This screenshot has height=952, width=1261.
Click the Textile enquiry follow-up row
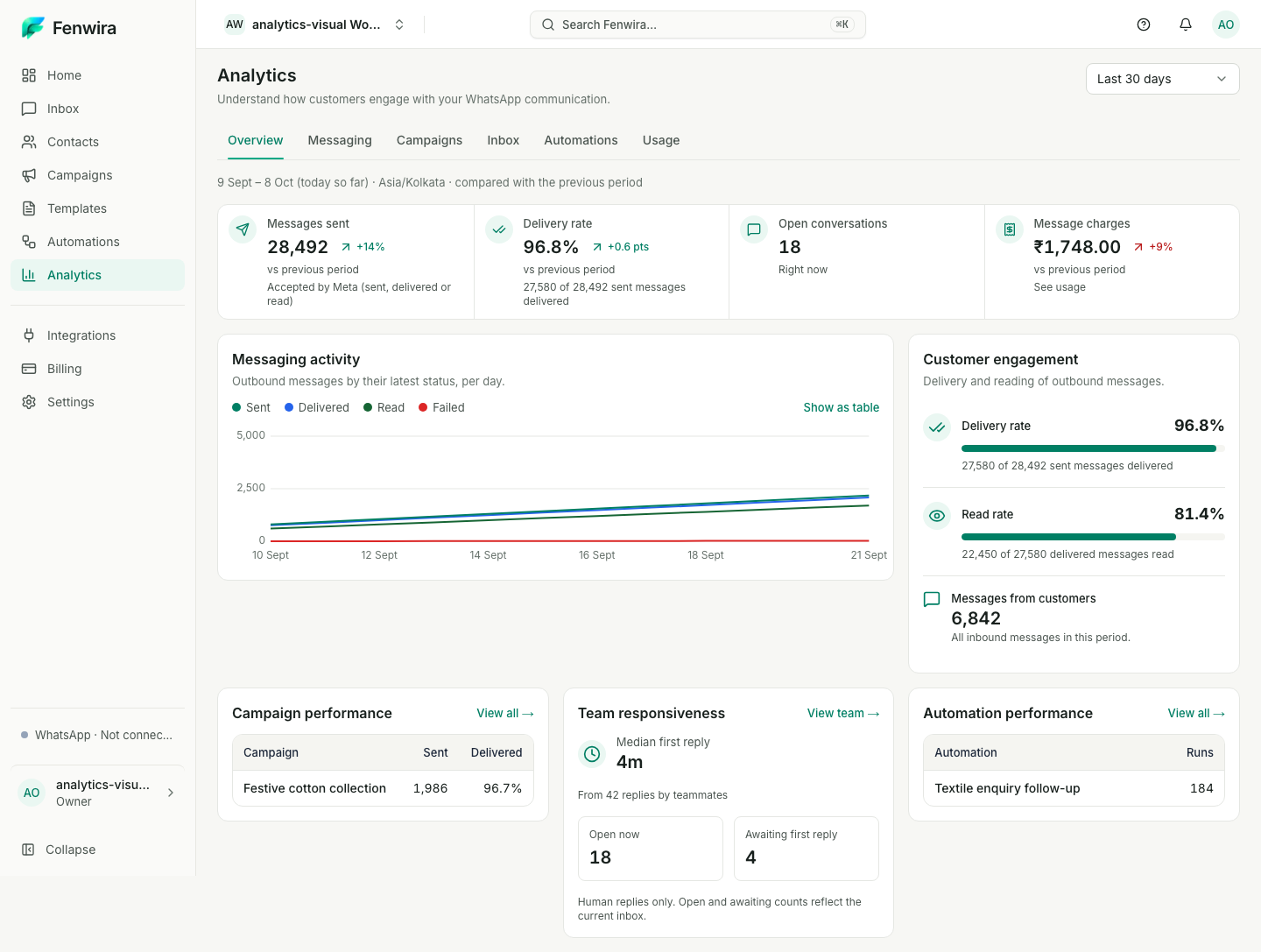pos(1074,788)
